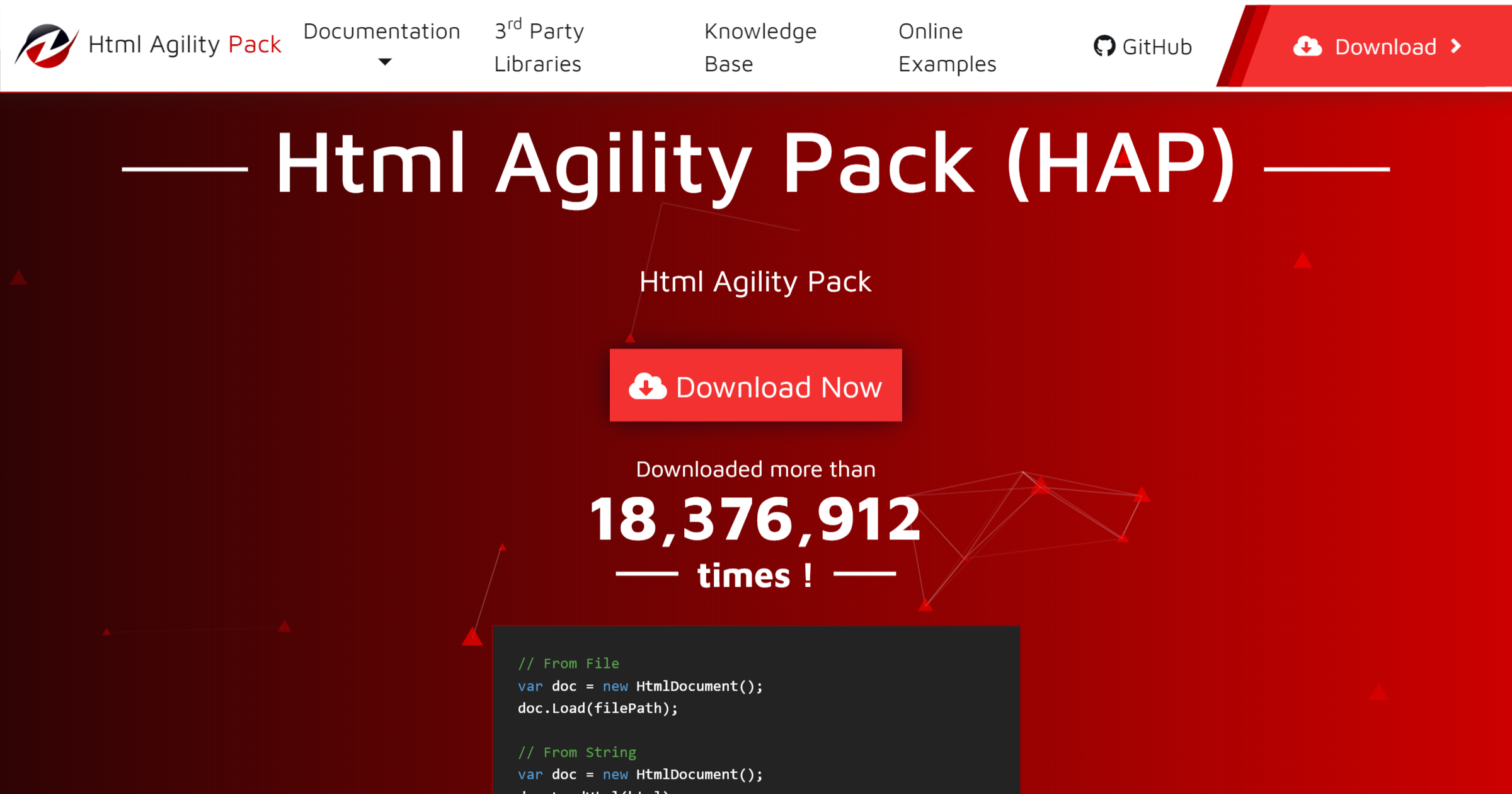Expand Documentation dropdown caret
The height and width of the screenshot is (794, 1512).
click(384, 62)
